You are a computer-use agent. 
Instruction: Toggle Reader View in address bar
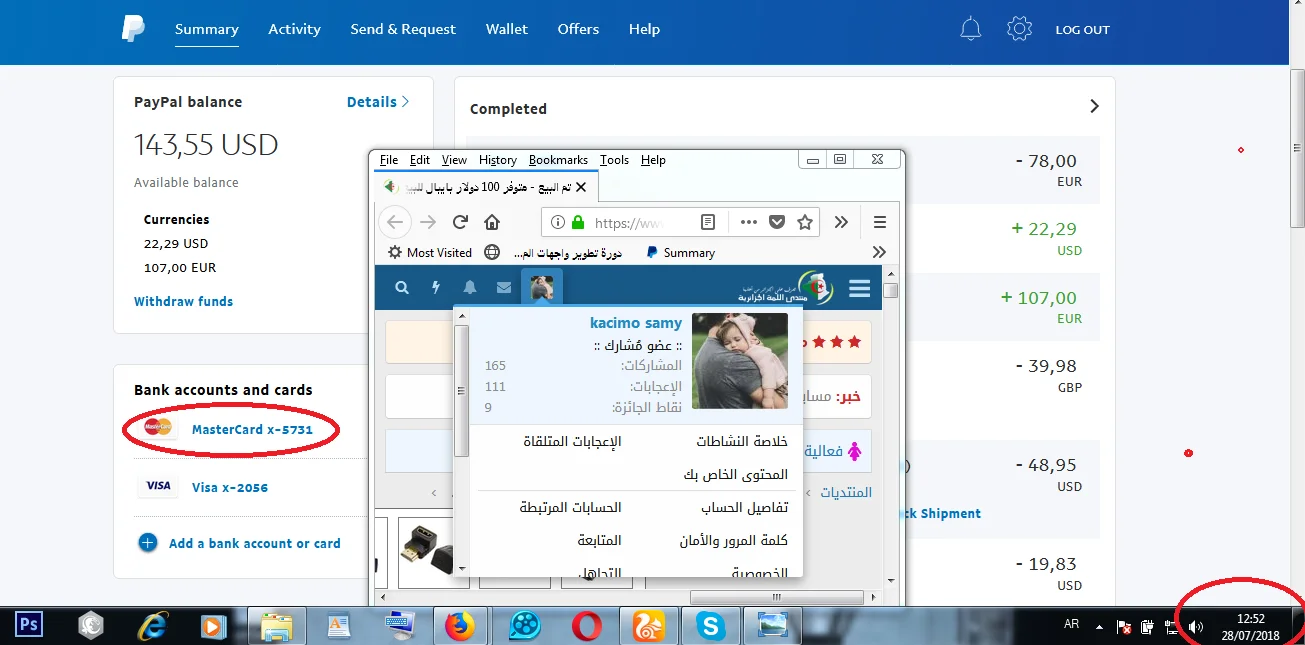click(x=708, y=222)
